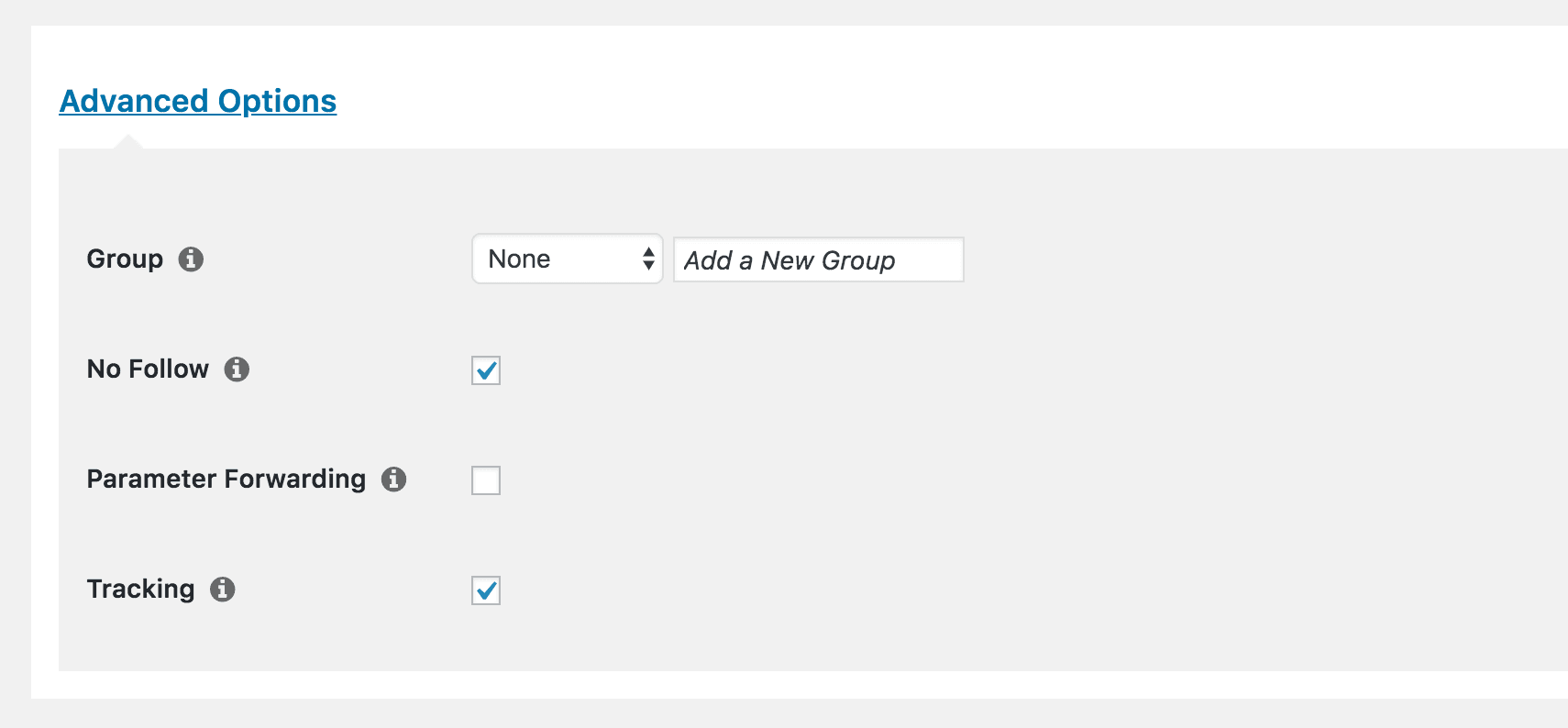Click the Tracking info icon
The width and height of the screenshot is (1568, 728).
pos(223,590)
